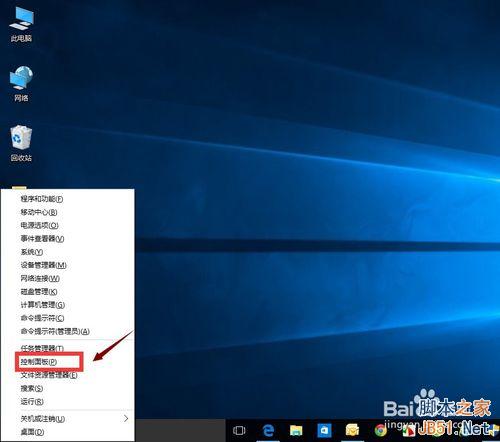Launch Microsoft Edge from the taskbar

click(268, 430)
